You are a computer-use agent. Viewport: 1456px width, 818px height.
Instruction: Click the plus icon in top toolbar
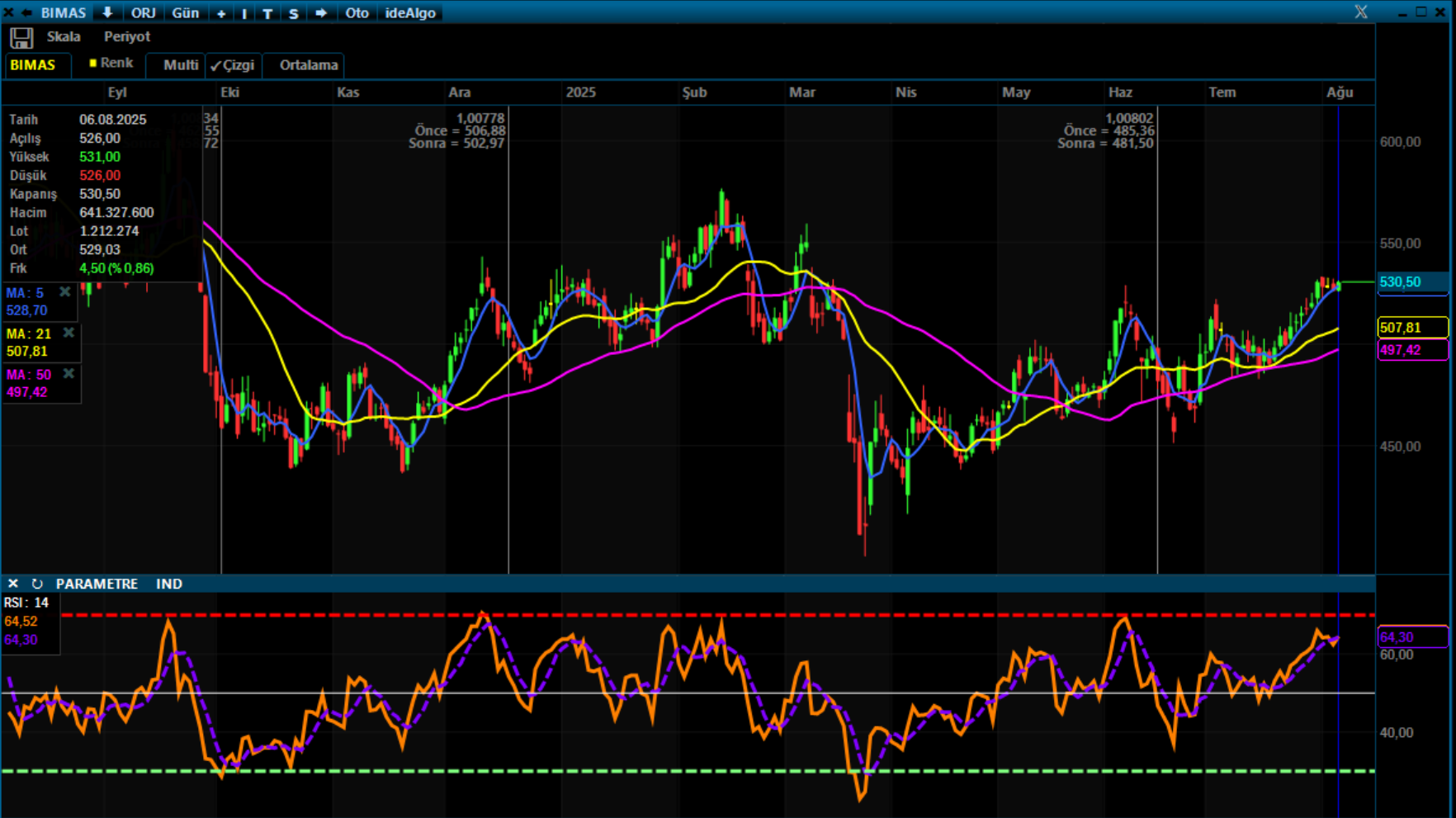221,13
